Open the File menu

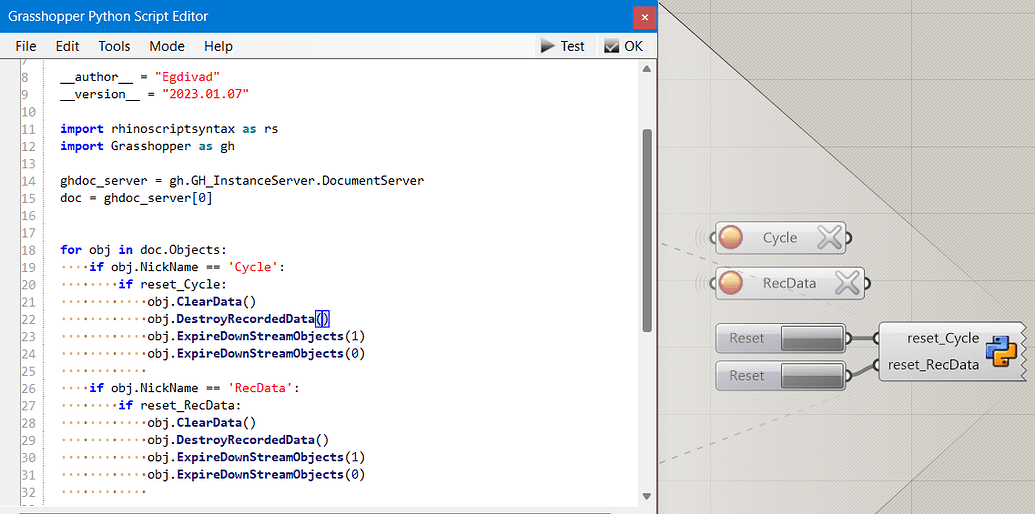point(26,46)
